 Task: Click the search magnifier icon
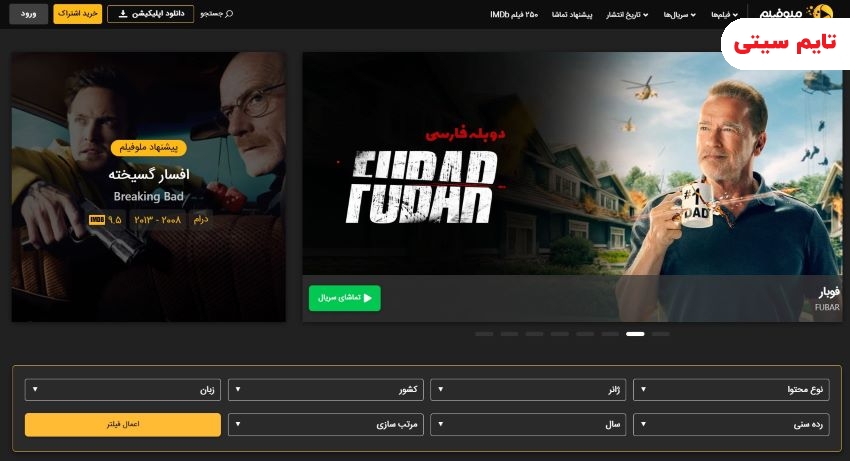[x=229, y=14]
